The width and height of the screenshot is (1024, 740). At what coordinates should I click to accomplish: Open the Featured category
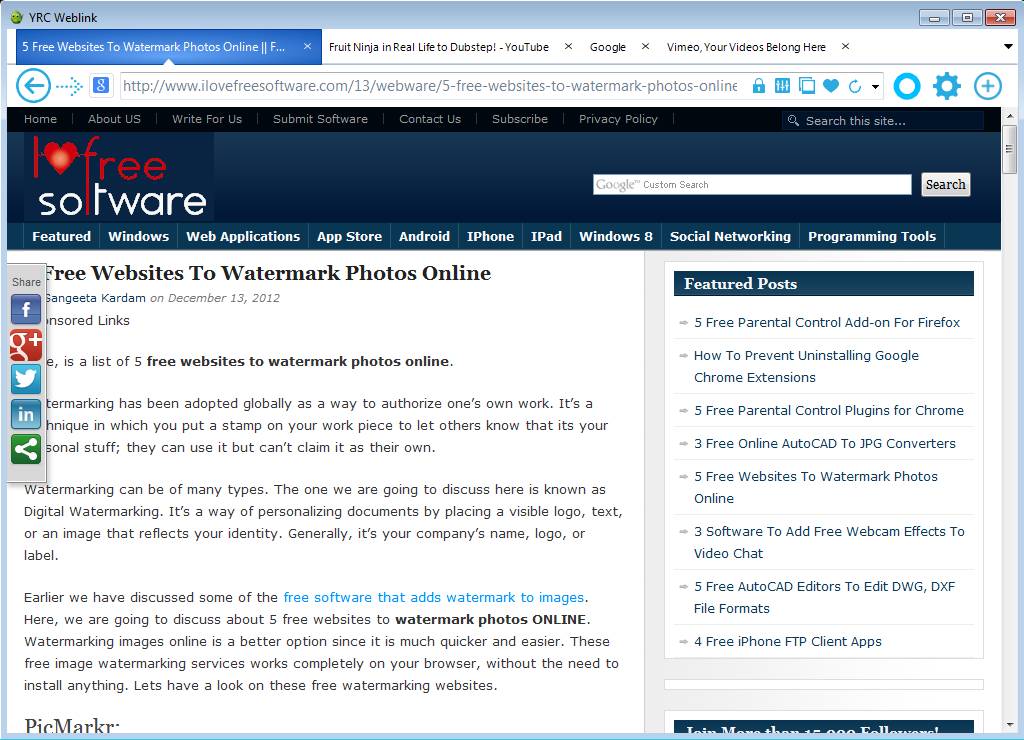[61, 236]
